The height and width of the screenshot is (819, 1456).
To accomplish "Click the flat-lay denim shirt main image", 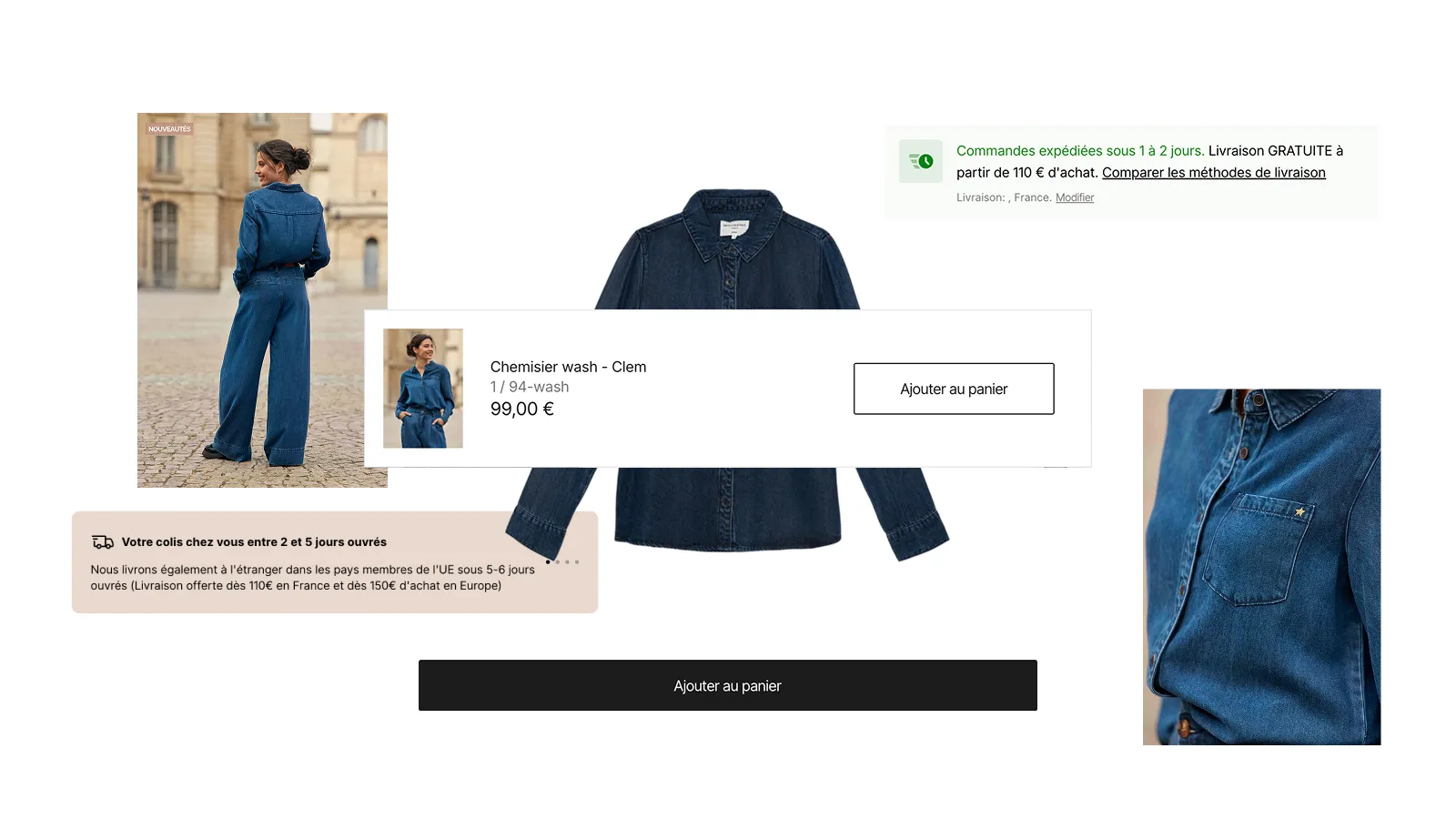I will click(x=728, y=246).
